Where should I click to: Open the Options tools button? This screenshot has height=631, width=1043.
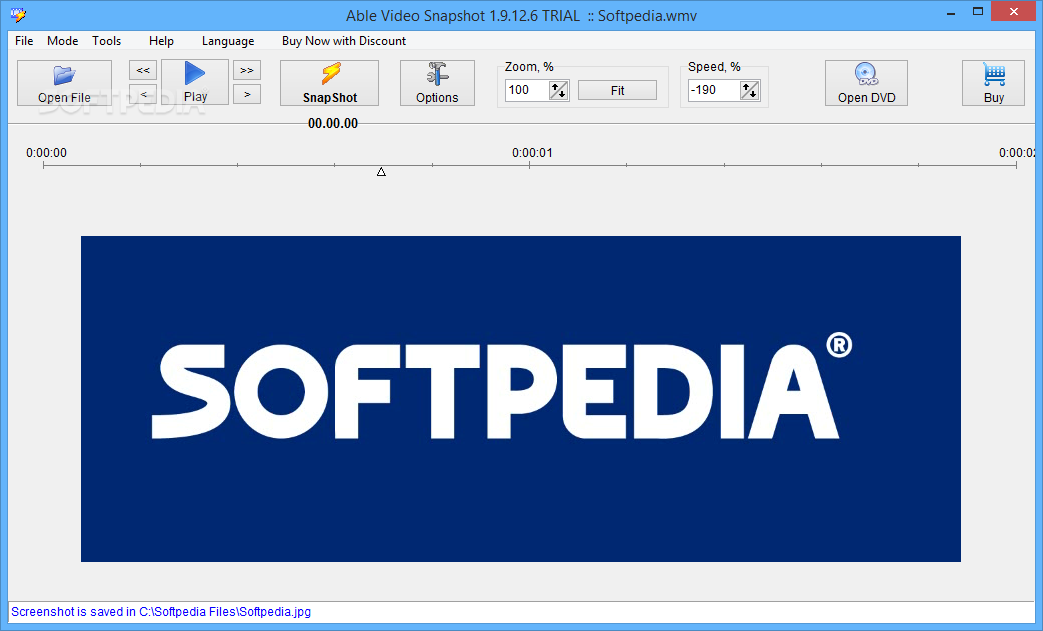tap(437, 82)
